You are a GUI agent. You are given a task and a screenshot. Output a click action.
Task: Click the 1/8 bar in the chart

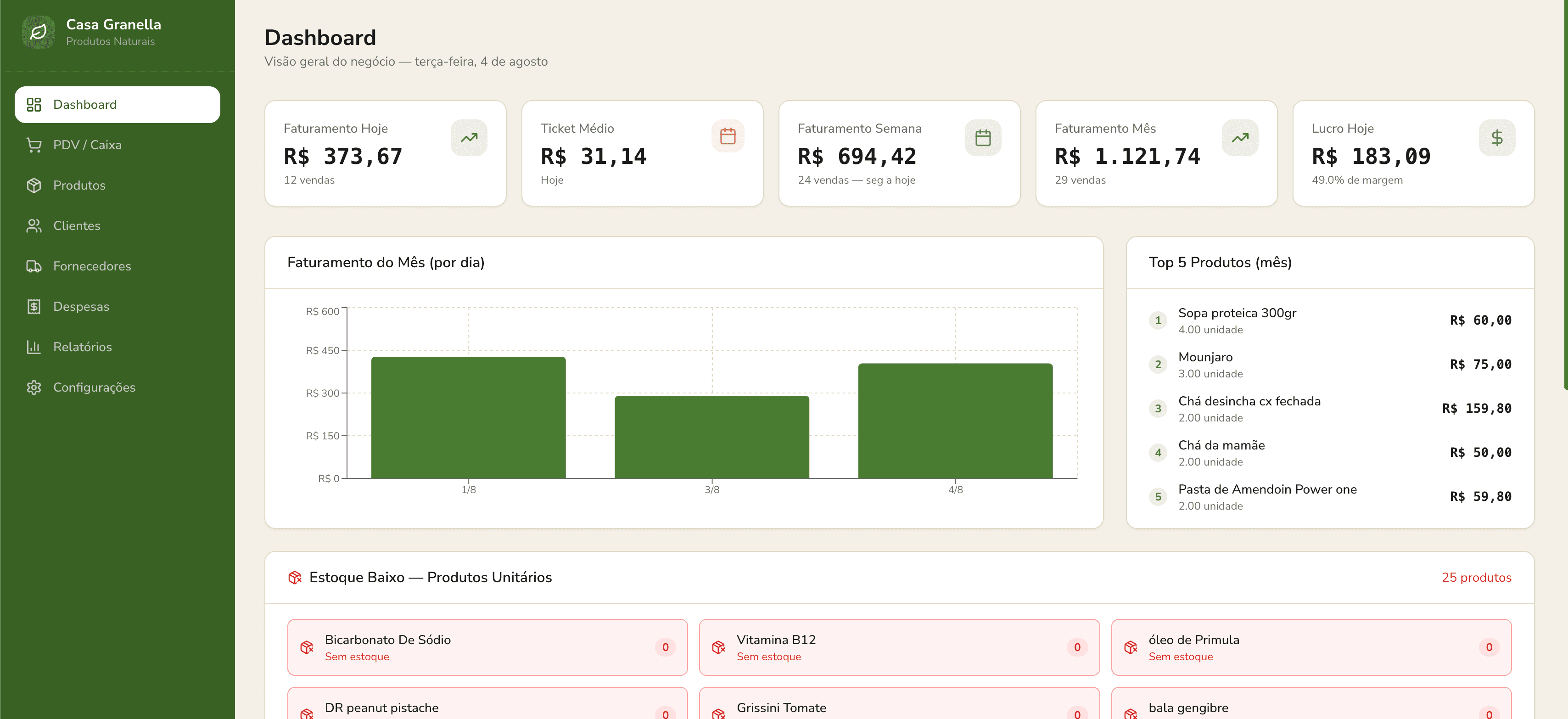pos(469,418)
